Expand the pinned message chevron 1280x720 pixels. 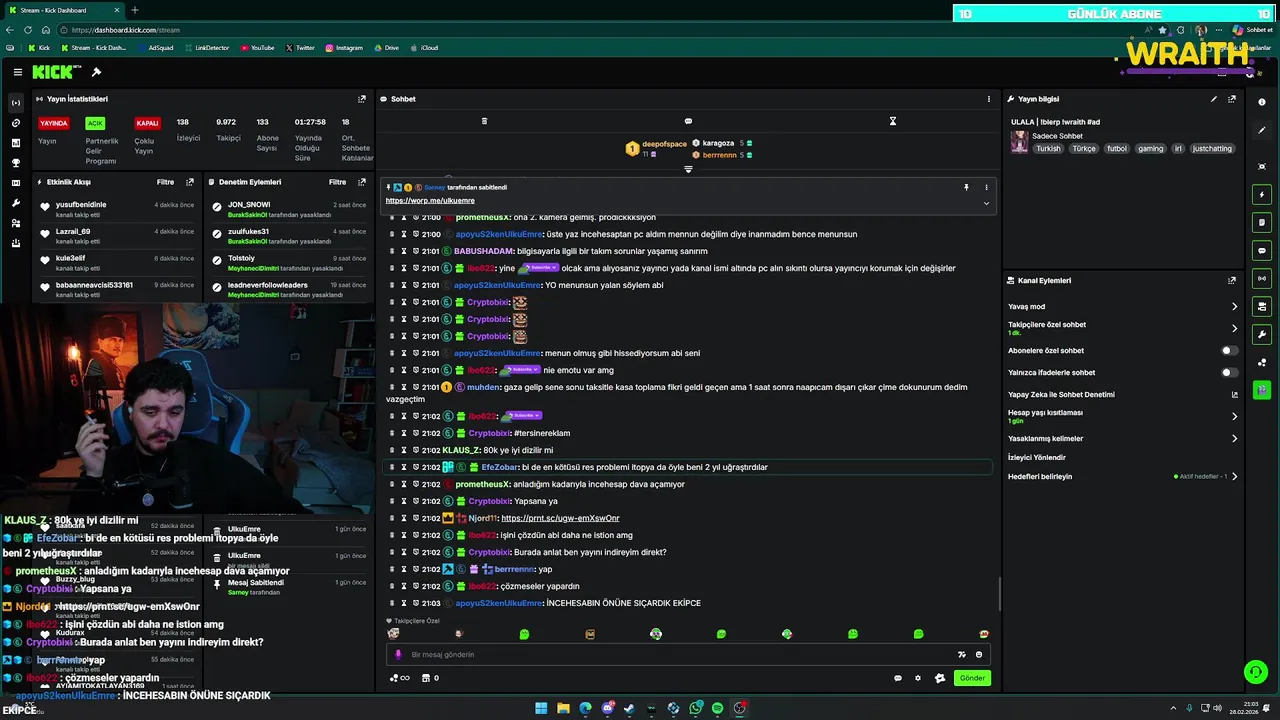click(x=986, y=203)
